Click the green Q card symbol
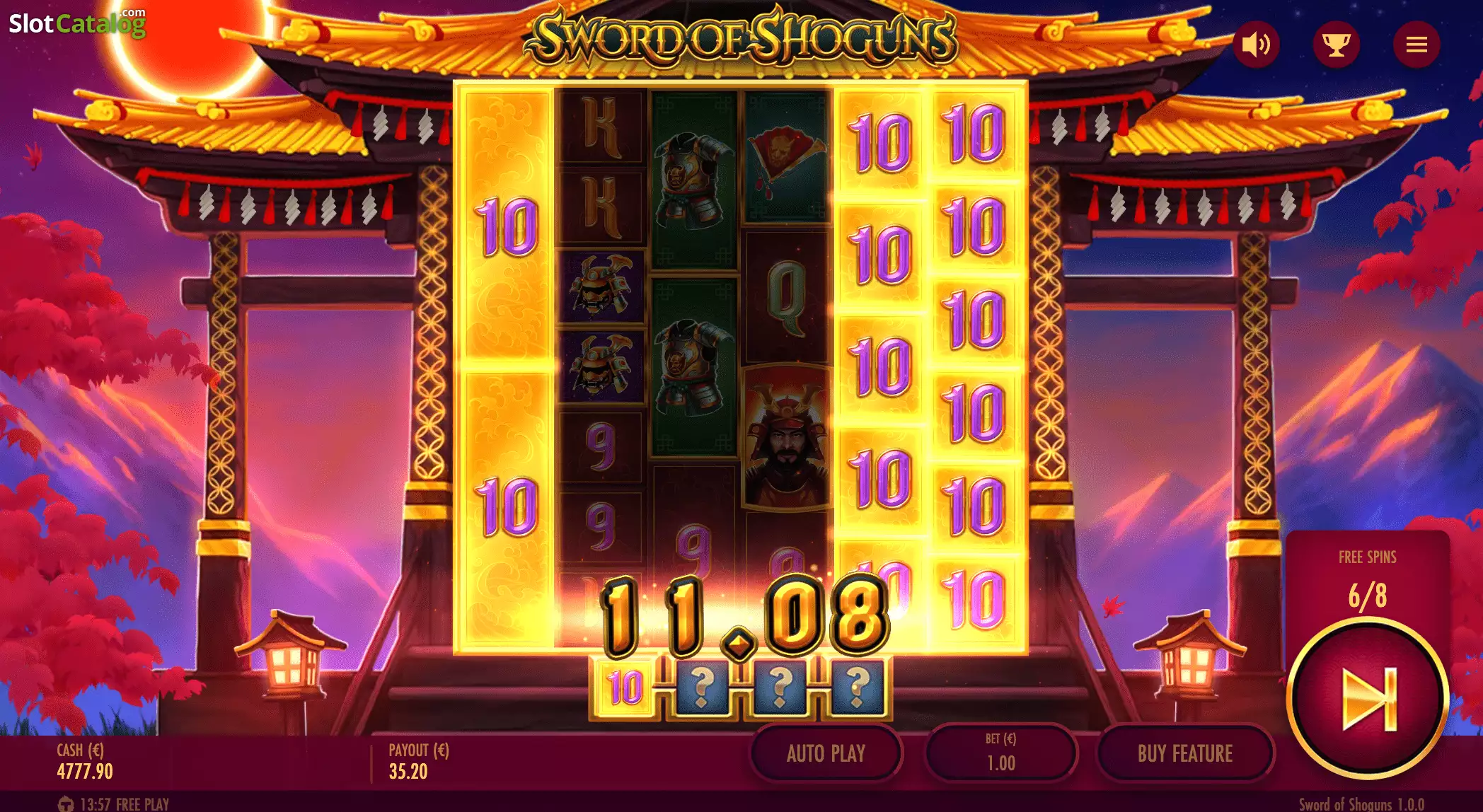Screen dimensions: 1483x812 pos(785,296)
